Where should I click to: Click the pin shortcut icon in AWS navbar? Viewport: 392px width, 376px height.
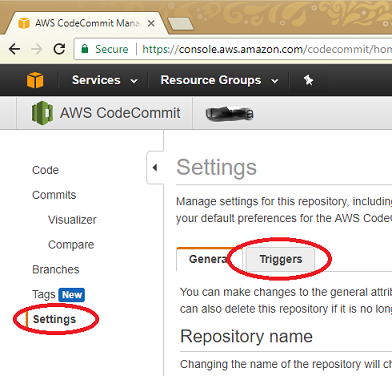308,80
